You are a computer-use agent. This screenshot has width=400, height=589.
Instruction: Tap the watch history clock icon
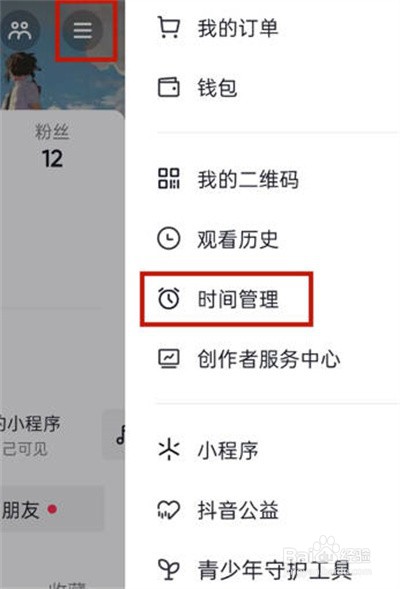[168, 238]
